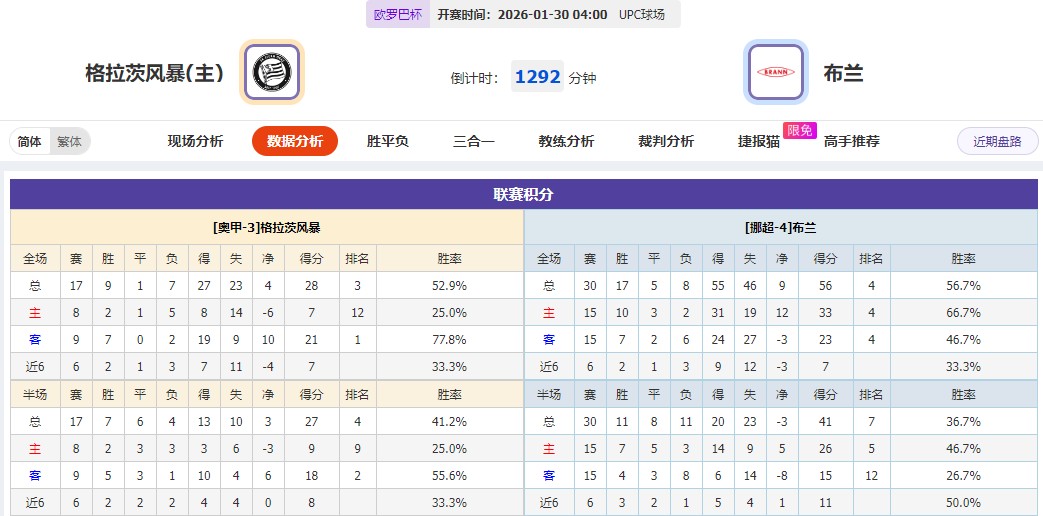
Task: Switch language to 简体
Action: tap(30, 142)
